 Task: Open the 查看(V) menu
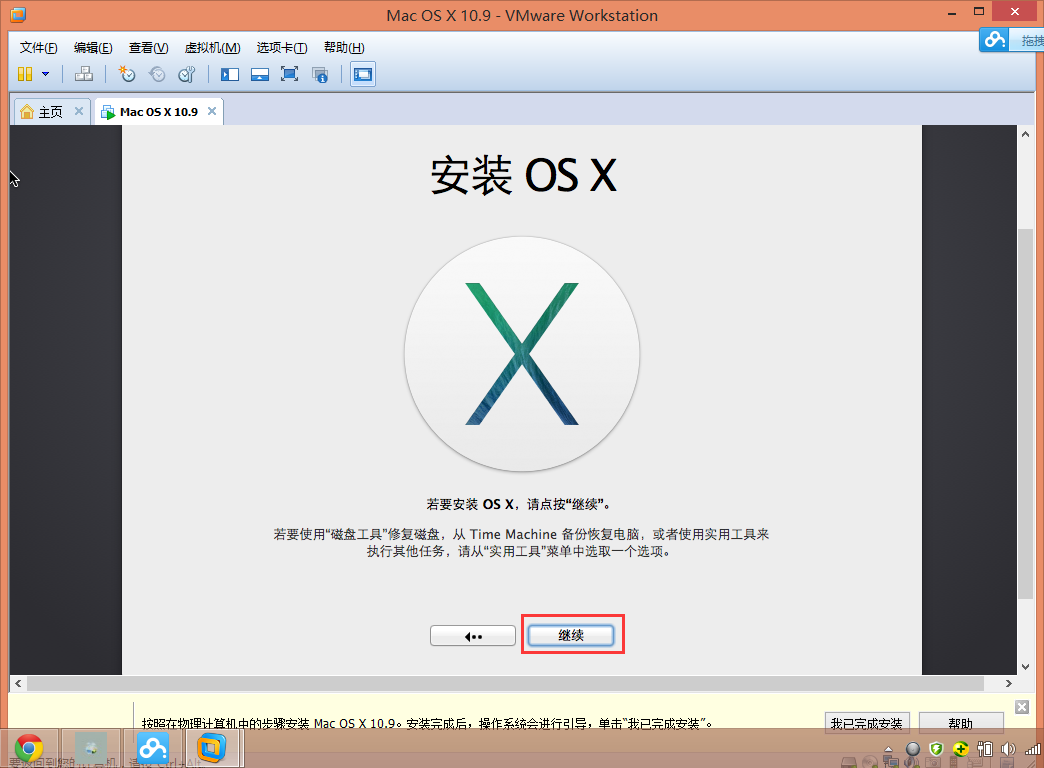pyautogui.click(x=148, y=47)
